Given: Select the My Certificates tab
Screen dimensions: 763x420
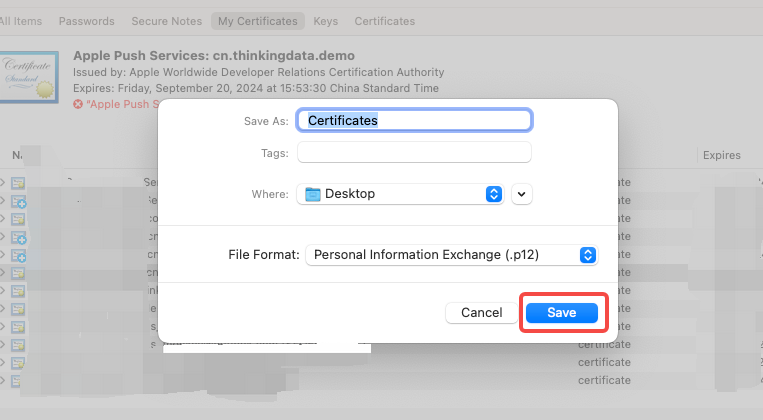Looking at the screenshot, I should click(x=257, y=21).
